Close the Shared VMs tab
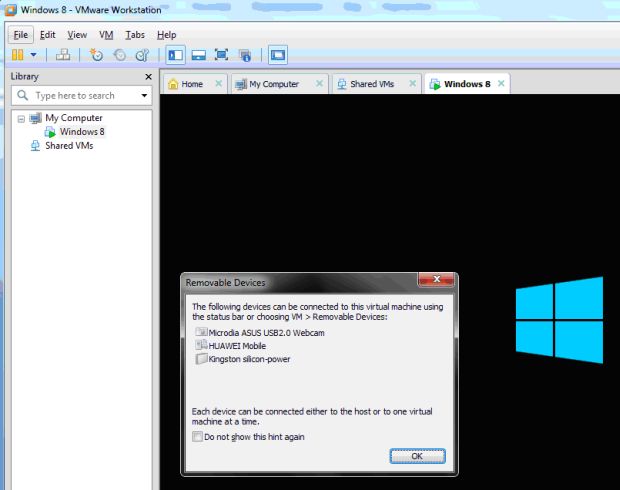Viewport: 620px width, 490px height. pos(412,83)
